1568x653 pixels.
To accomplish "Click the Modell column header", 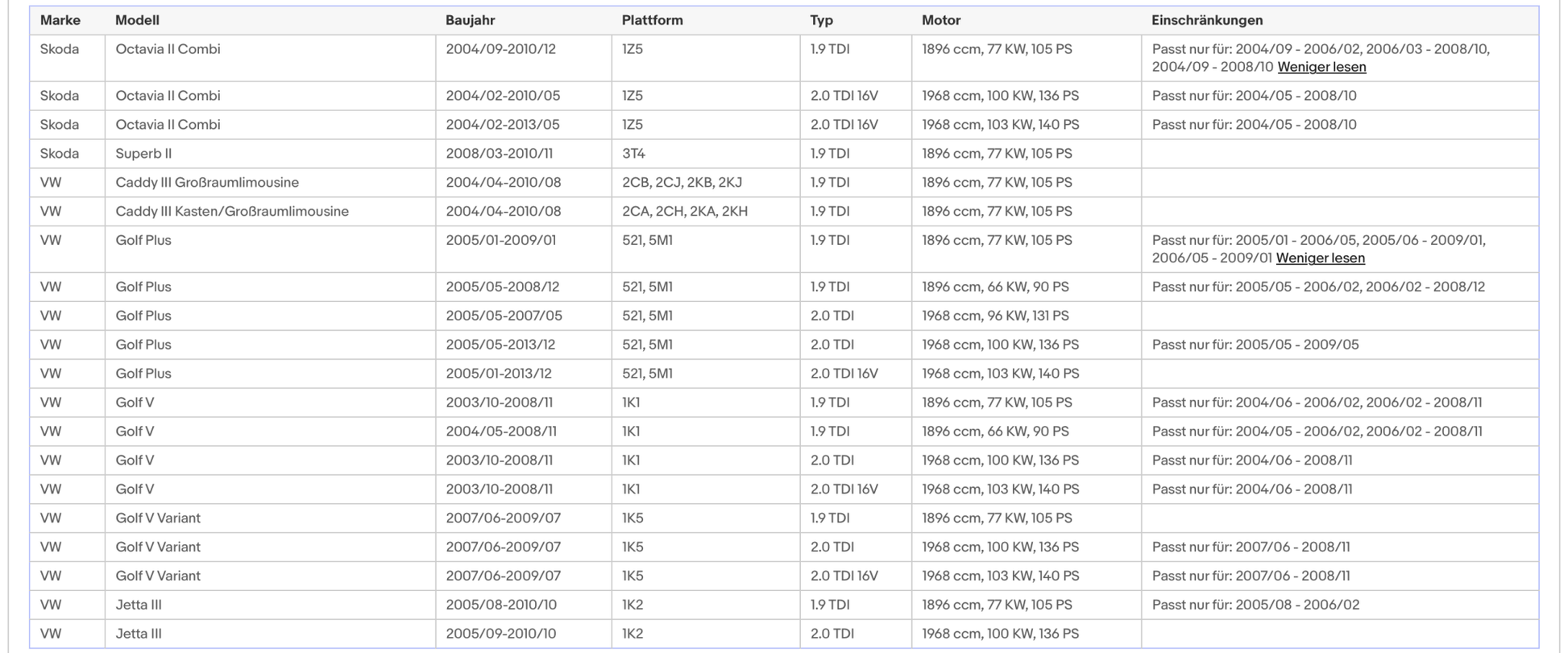I will click(137, 21).
